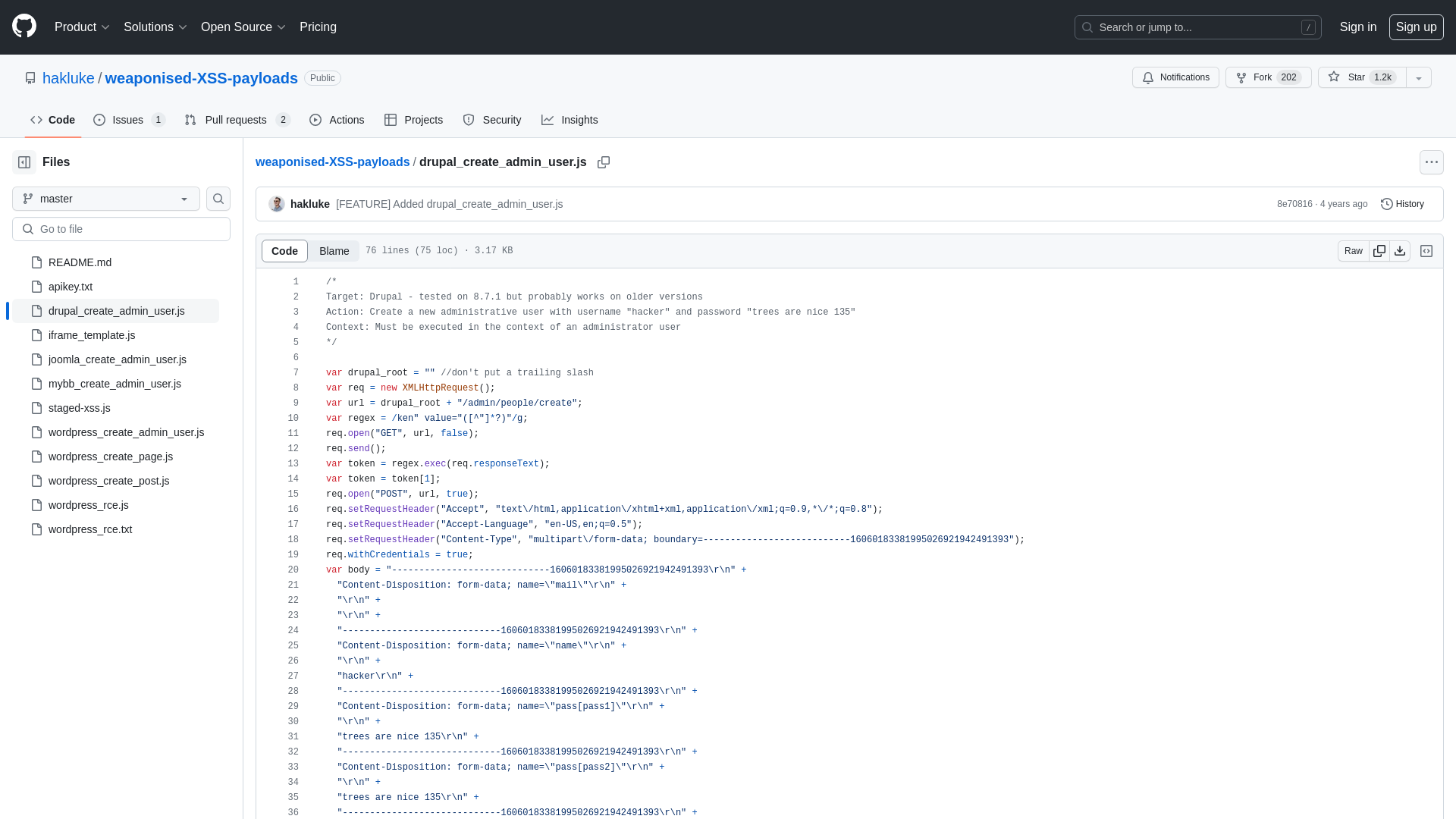1456x819 pixels.
Task: Open the star lists dropdown arrow
Action: coord(1419,77)
